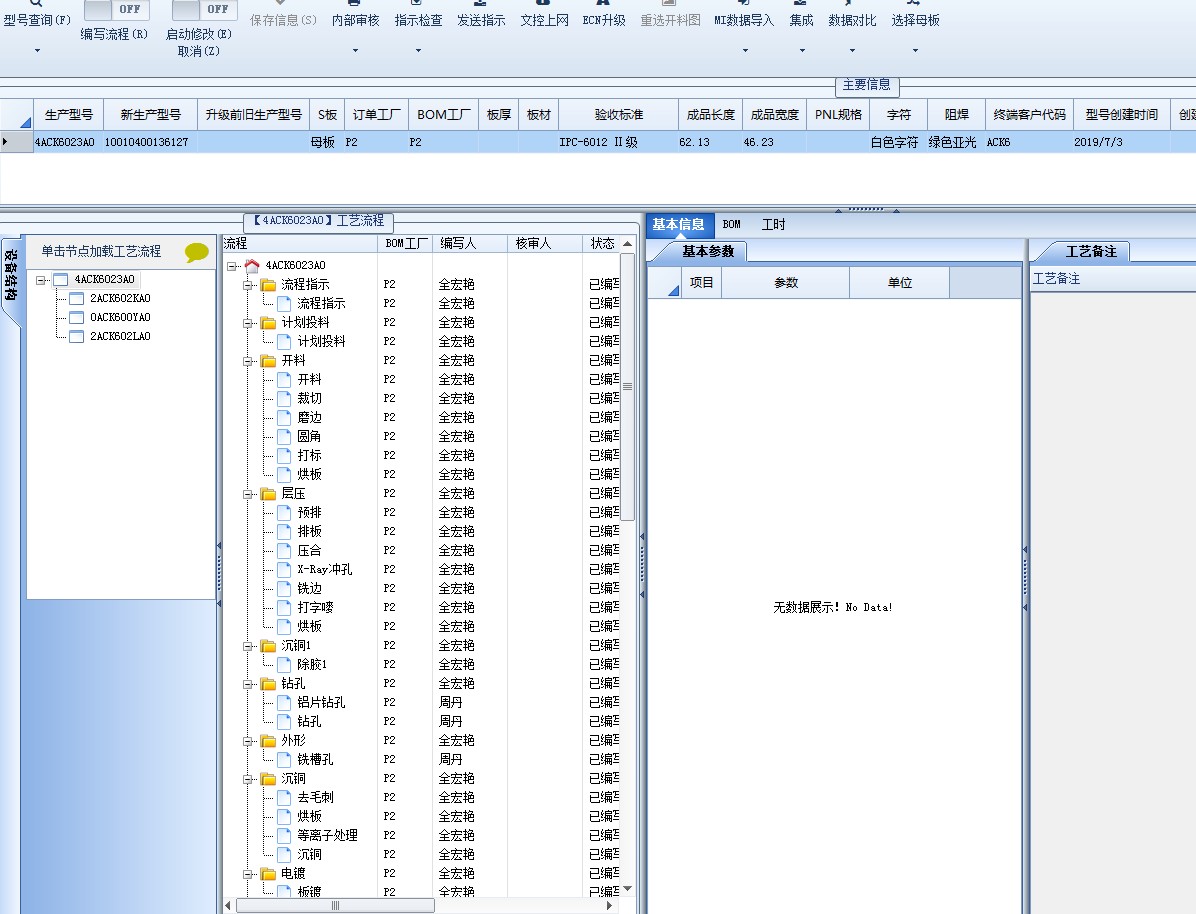Image resolution: width=1196 pixels, height=914 pixels.
Task: Open the dropdown arrow under 内部审核
Action: [x=355, y=51]
